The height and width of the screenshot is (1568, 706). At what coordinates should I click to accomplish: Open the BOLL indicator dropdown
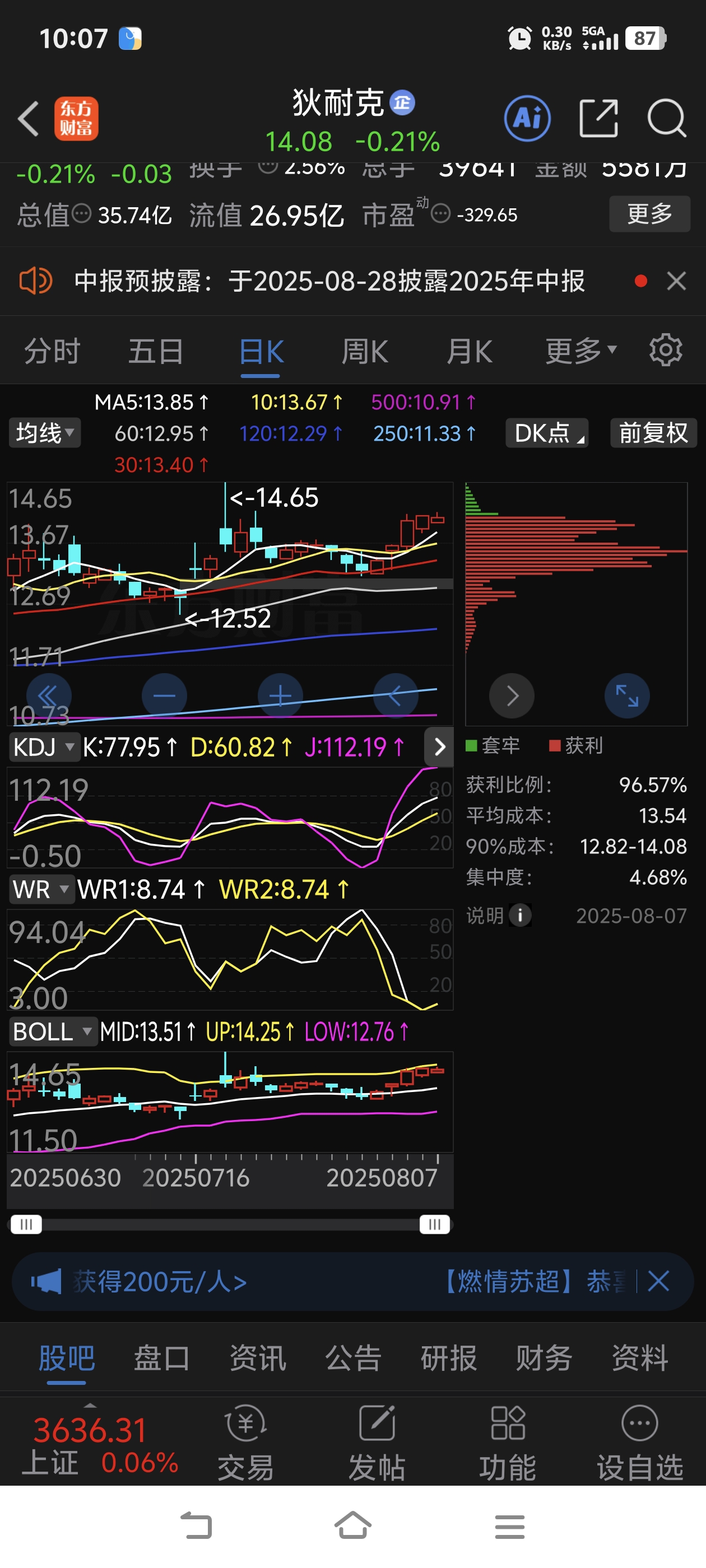click(x=53, y=1032)
